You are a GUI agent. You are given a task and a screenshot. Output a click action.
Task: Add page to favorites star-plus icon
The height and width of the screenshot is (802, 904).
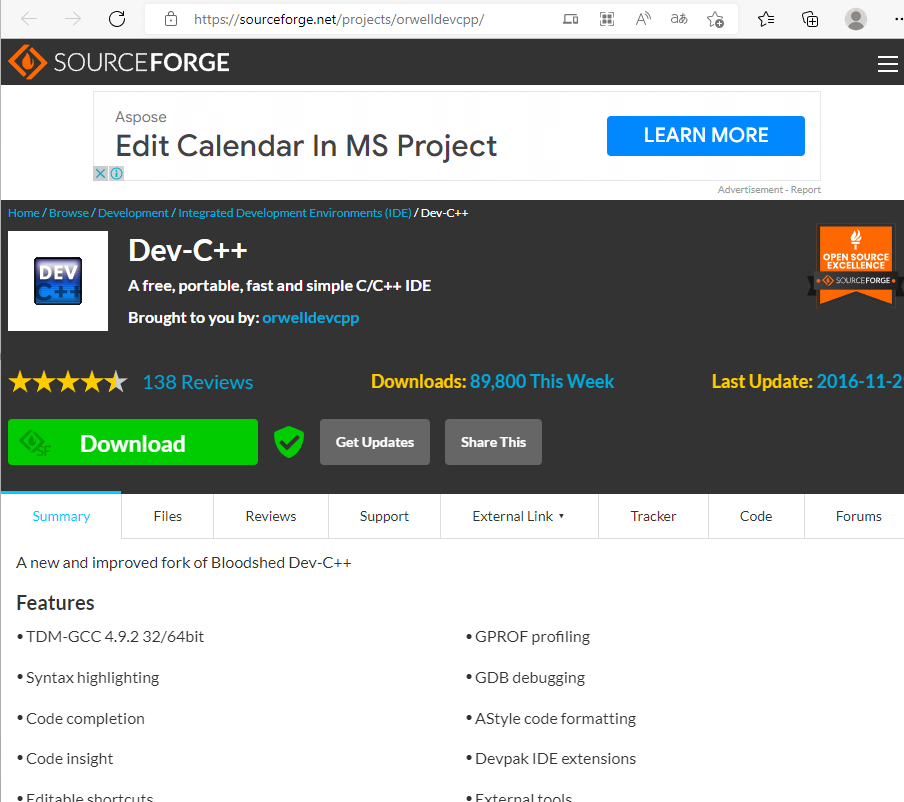(x=715, y=19)
